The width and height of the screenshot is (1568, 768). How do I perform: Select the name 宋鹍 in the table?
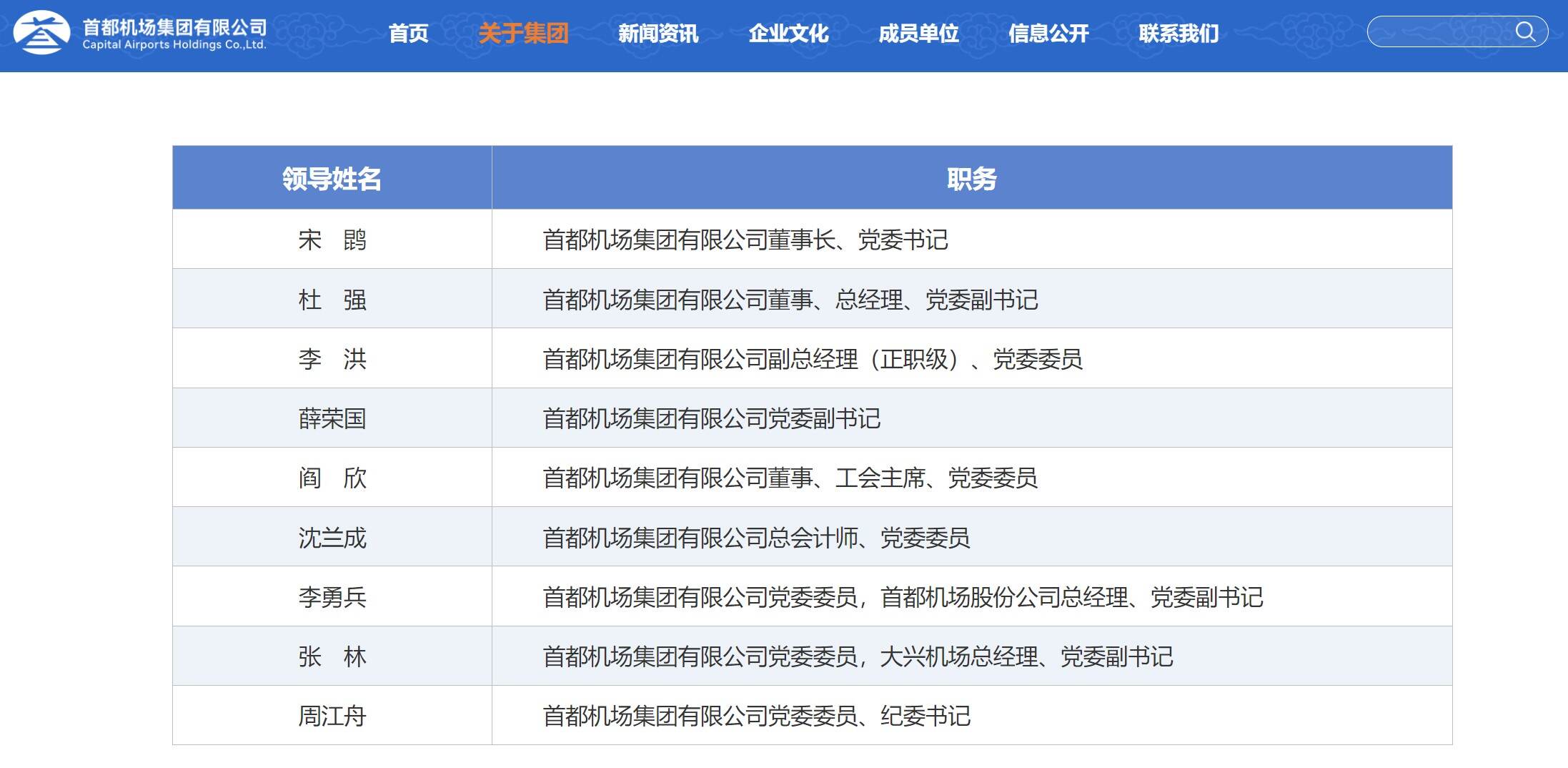[x=332, y=240]
